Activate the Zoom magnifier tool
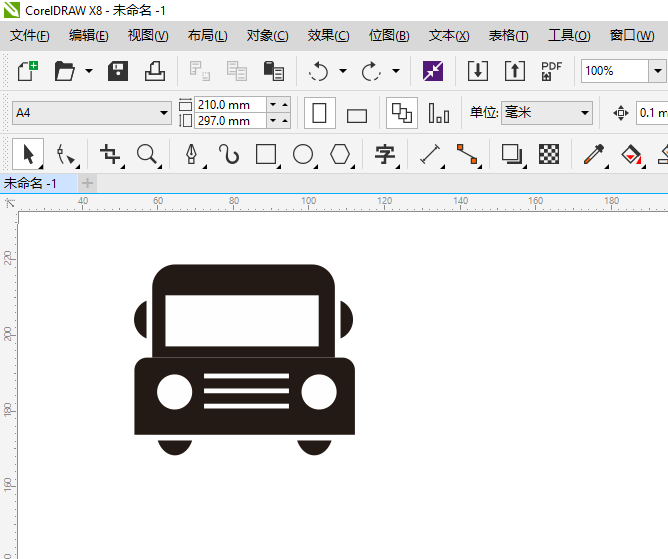 [x=147, y=154]
